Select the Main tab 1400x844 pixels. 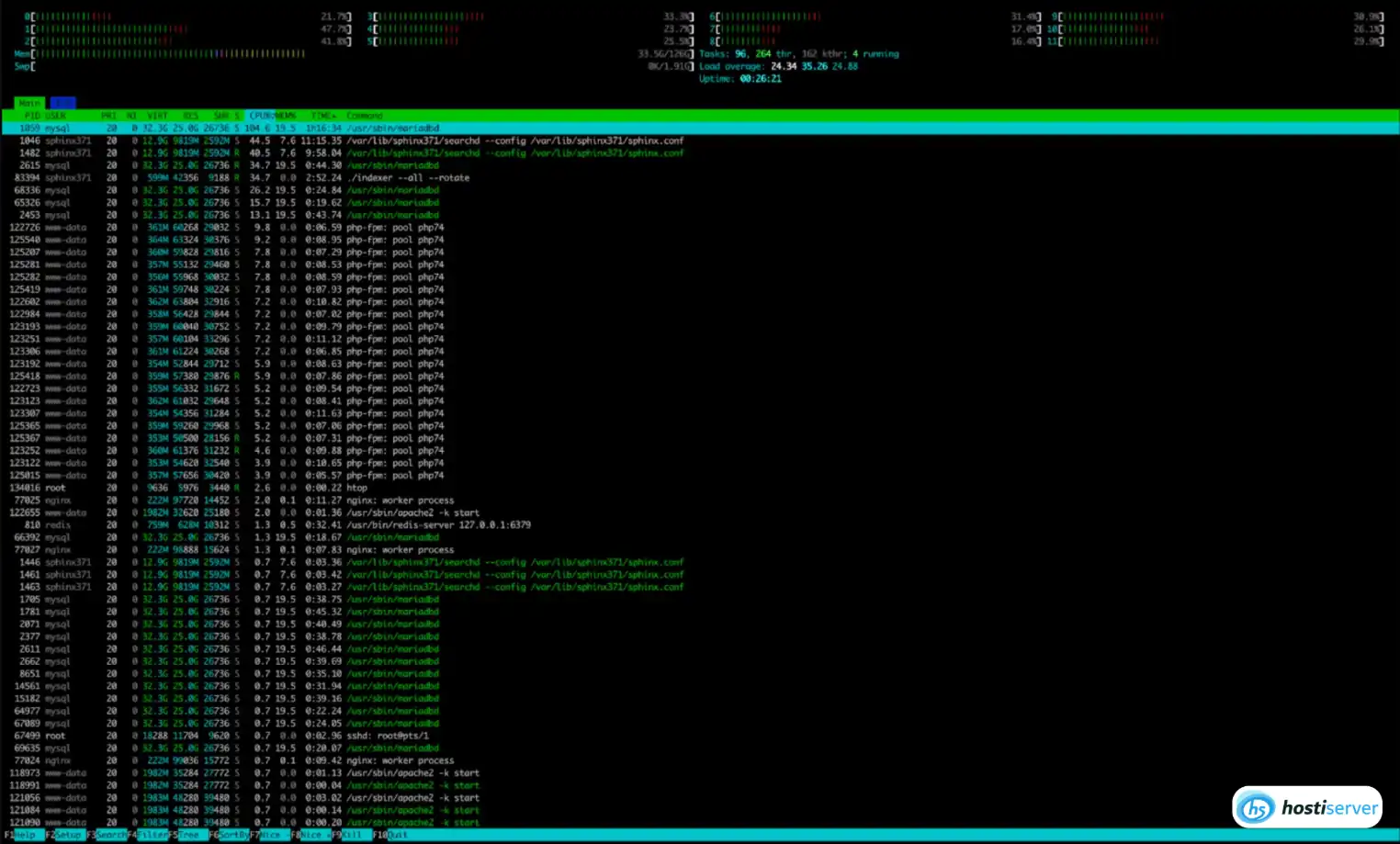tap(28, 103)
